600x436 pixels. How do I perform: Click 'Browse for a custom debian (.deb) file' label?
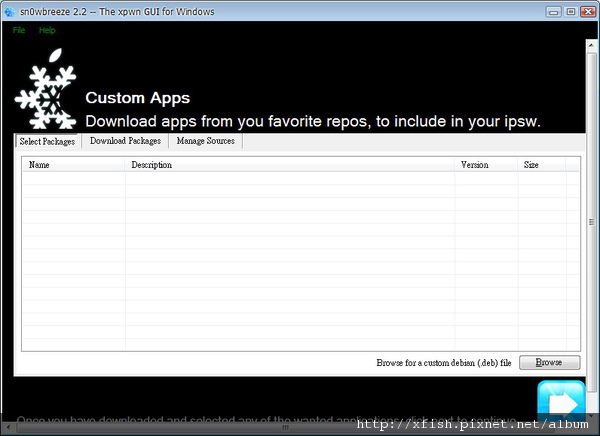tap(444, 363)
